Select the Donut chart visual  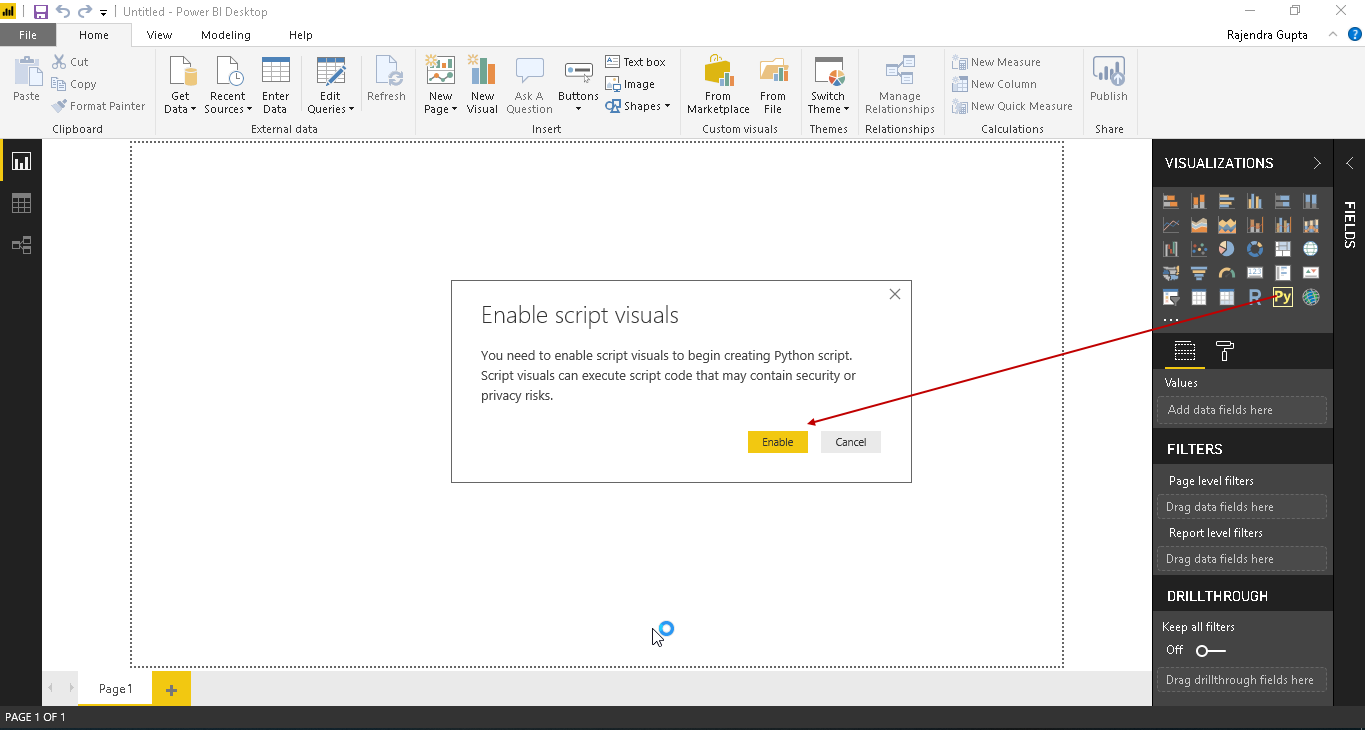(1255, 249)
